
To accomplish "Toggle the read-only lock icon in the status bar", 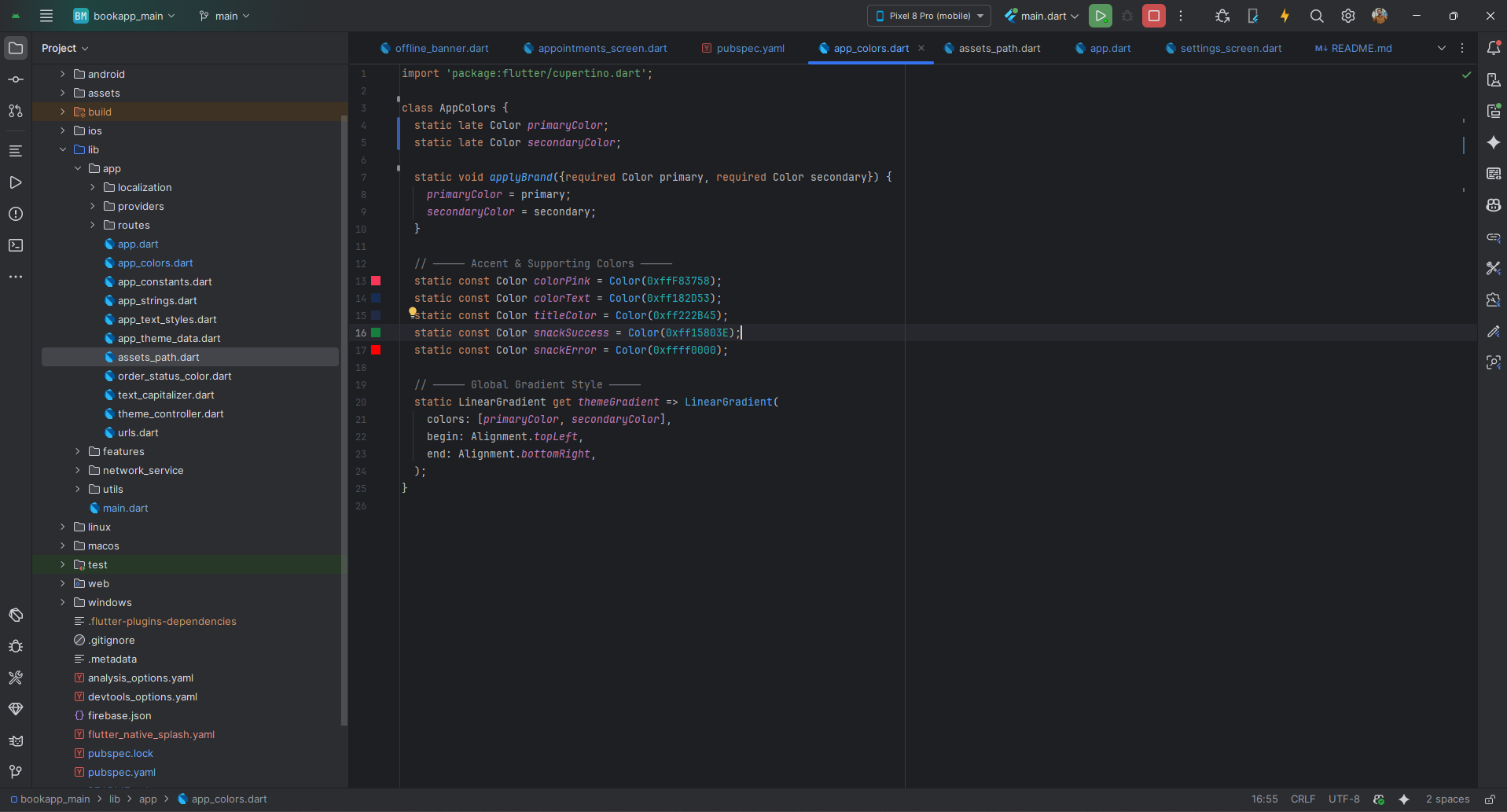I will 1490,799.
